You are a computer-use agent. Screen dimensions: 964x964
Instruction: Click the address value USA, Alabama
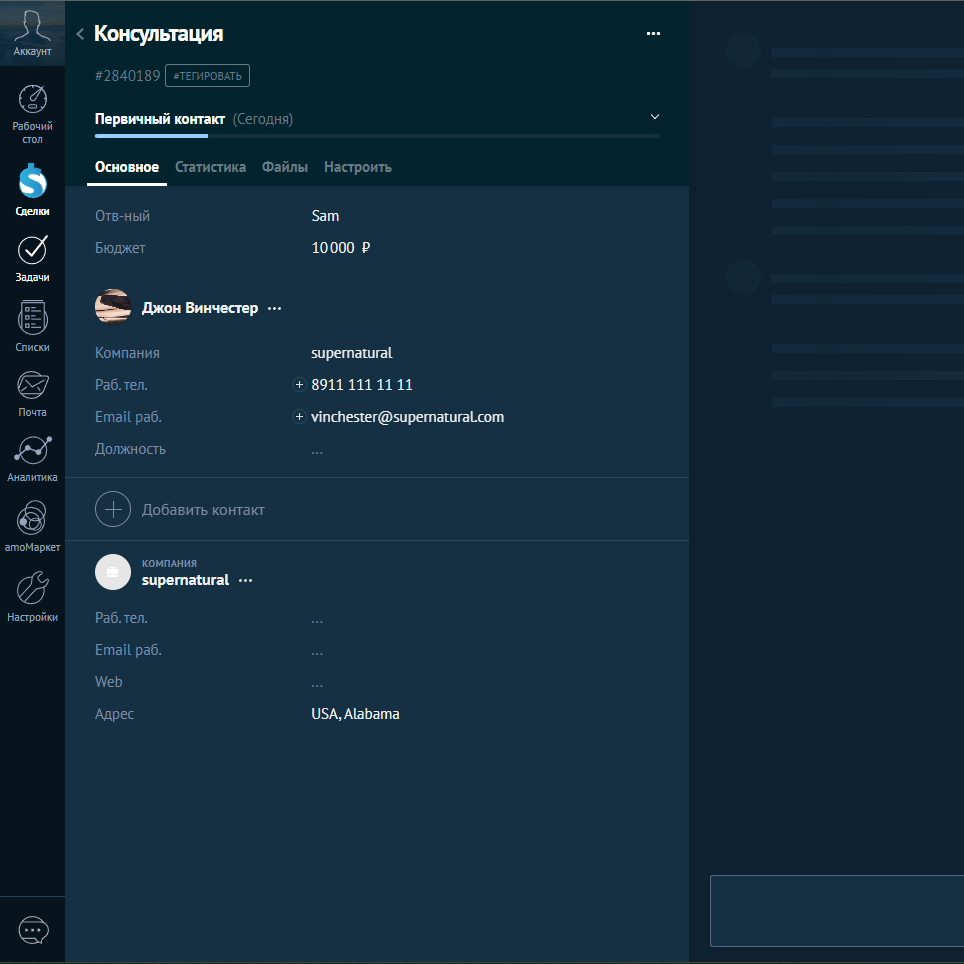[355, 714]
